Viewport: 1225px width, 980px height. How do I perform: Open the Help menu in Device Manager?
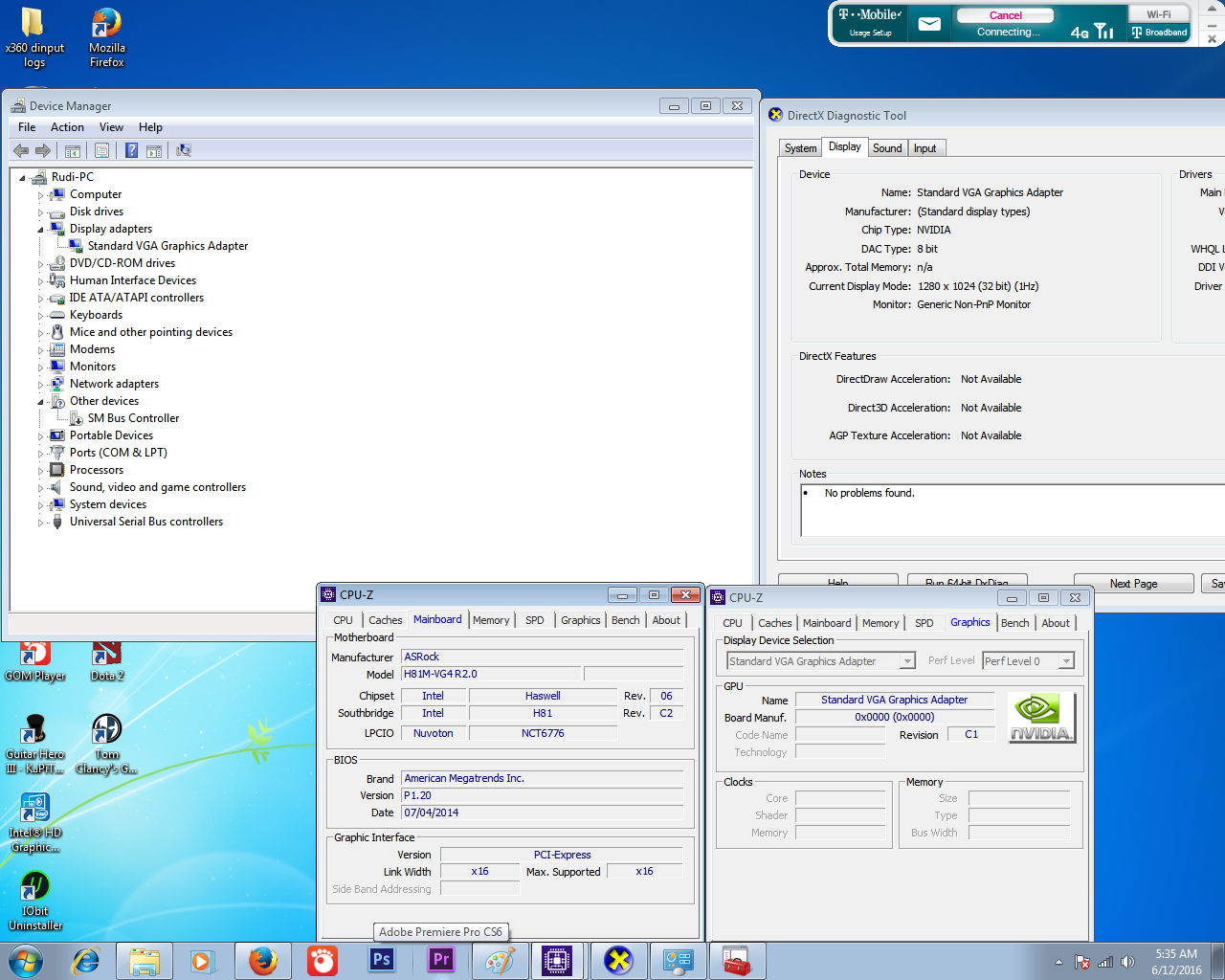point(150,127)
